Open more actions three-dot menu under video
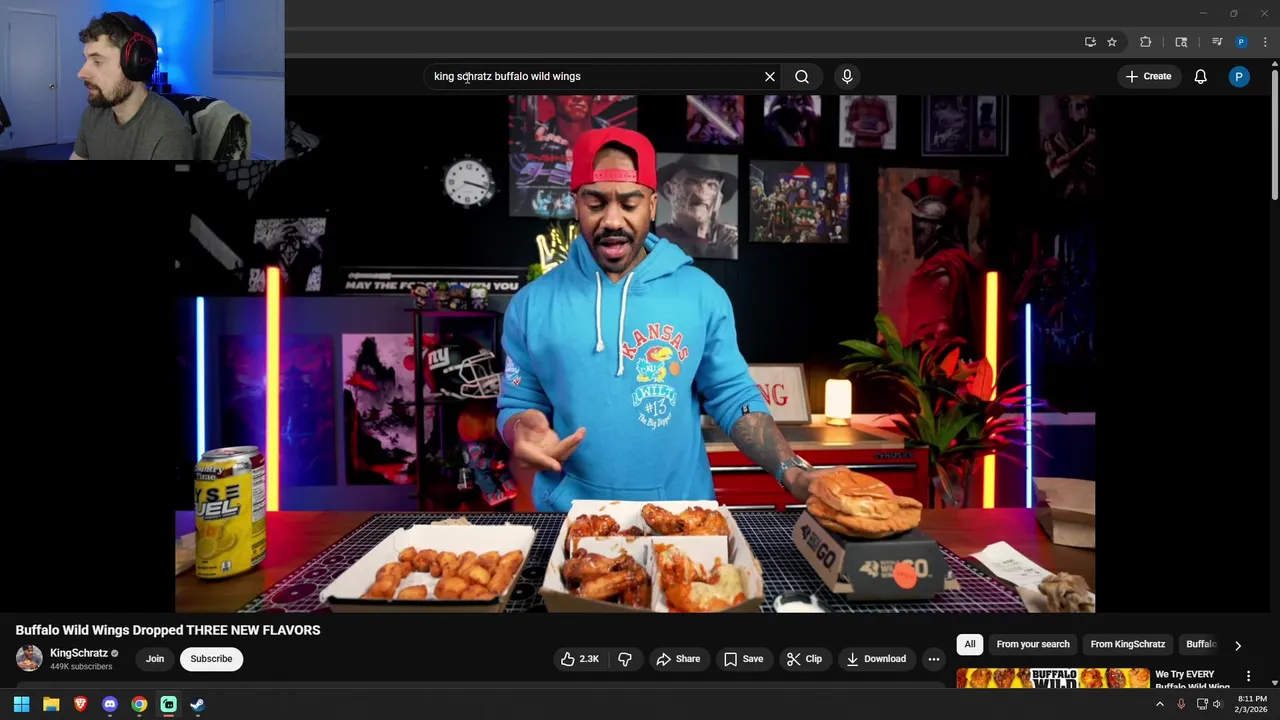This screenshot has height=720, width=1280. 933,659
